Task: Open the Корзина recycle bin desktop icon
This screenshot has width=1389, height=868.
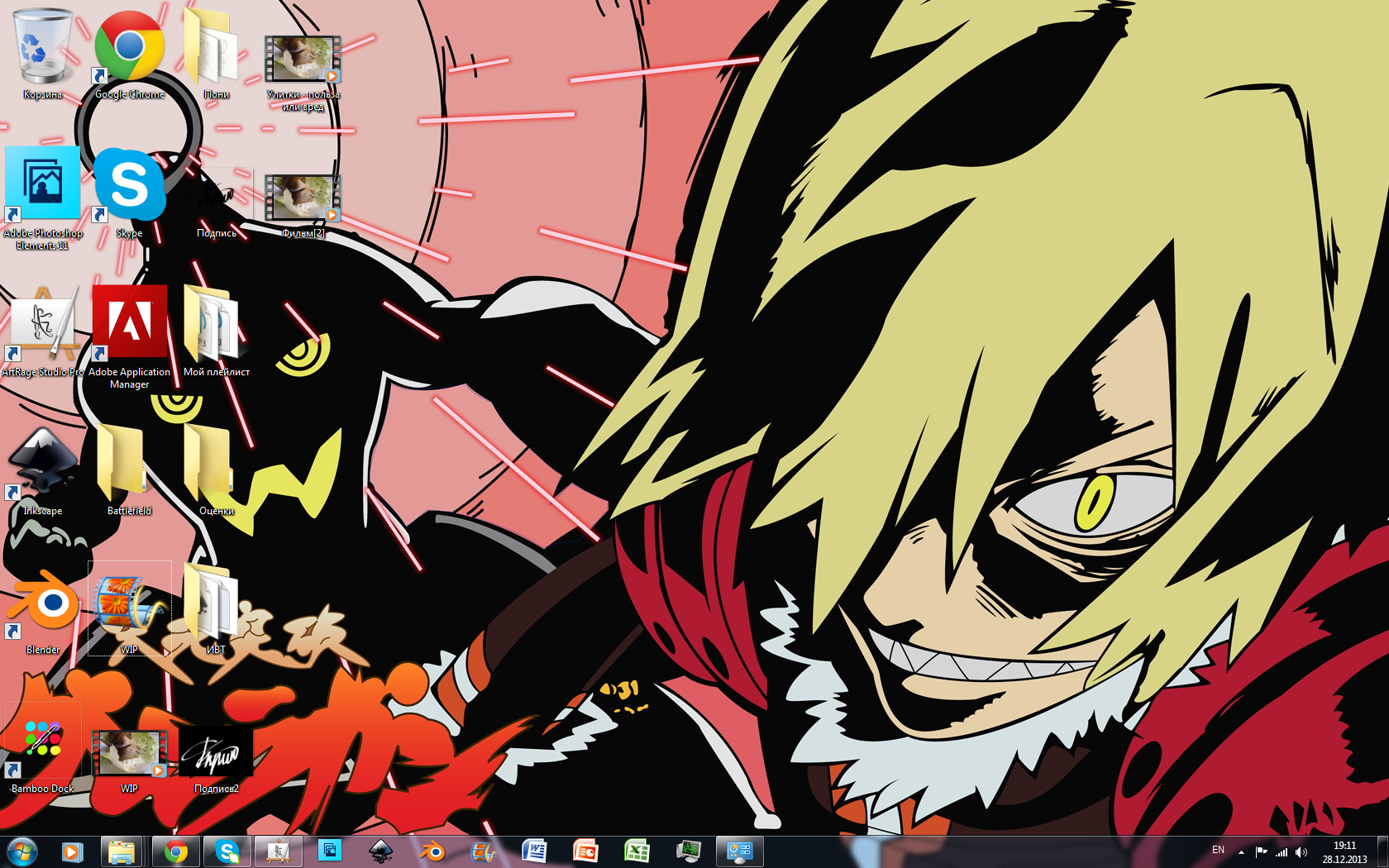Action: (x=43, y=54)
